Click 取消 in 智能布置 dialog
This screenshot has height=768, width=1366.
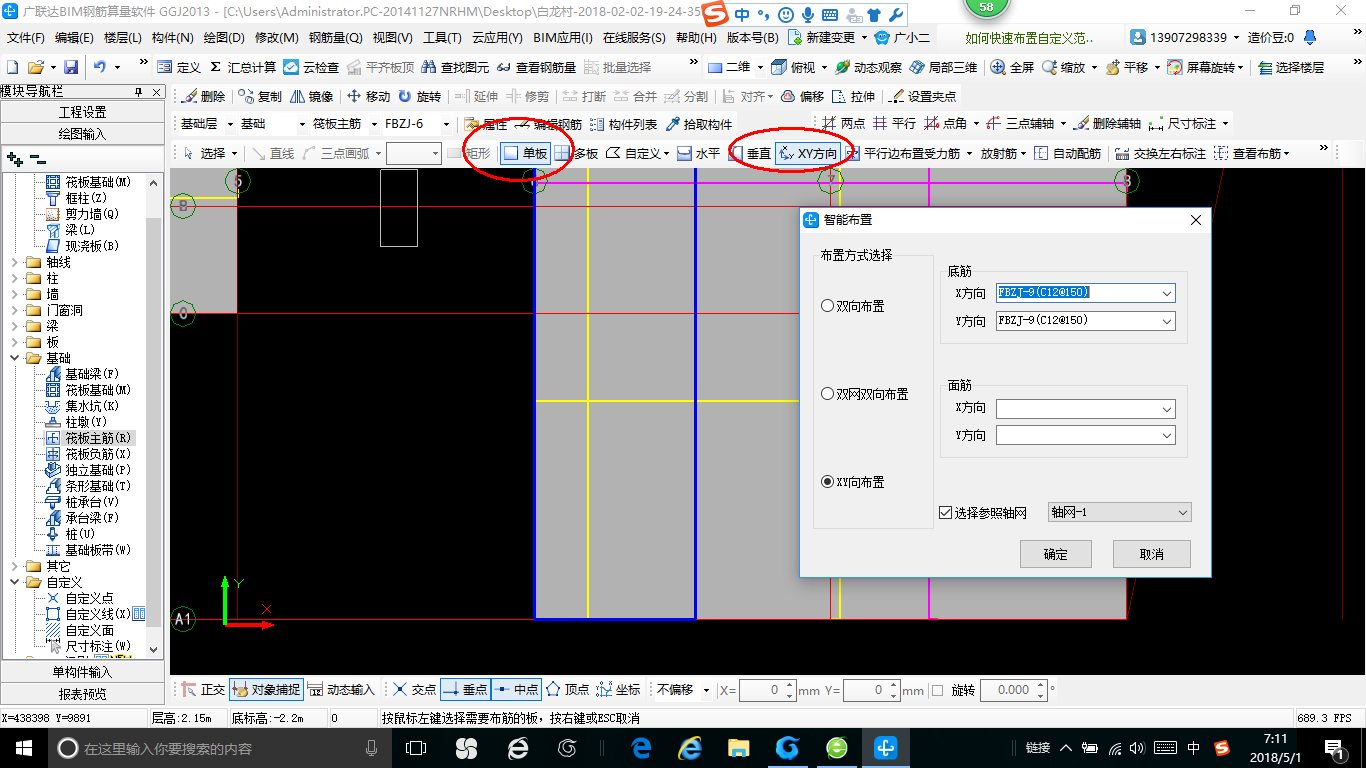(1151, 554)
